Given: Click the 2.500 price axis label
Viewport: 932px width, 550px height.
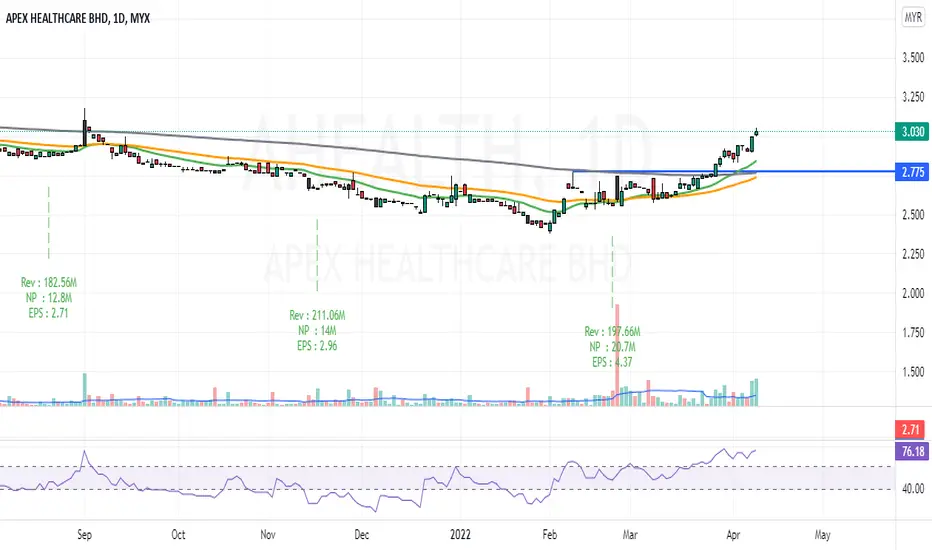Looking at the screenshot, I should coord(913,215).
